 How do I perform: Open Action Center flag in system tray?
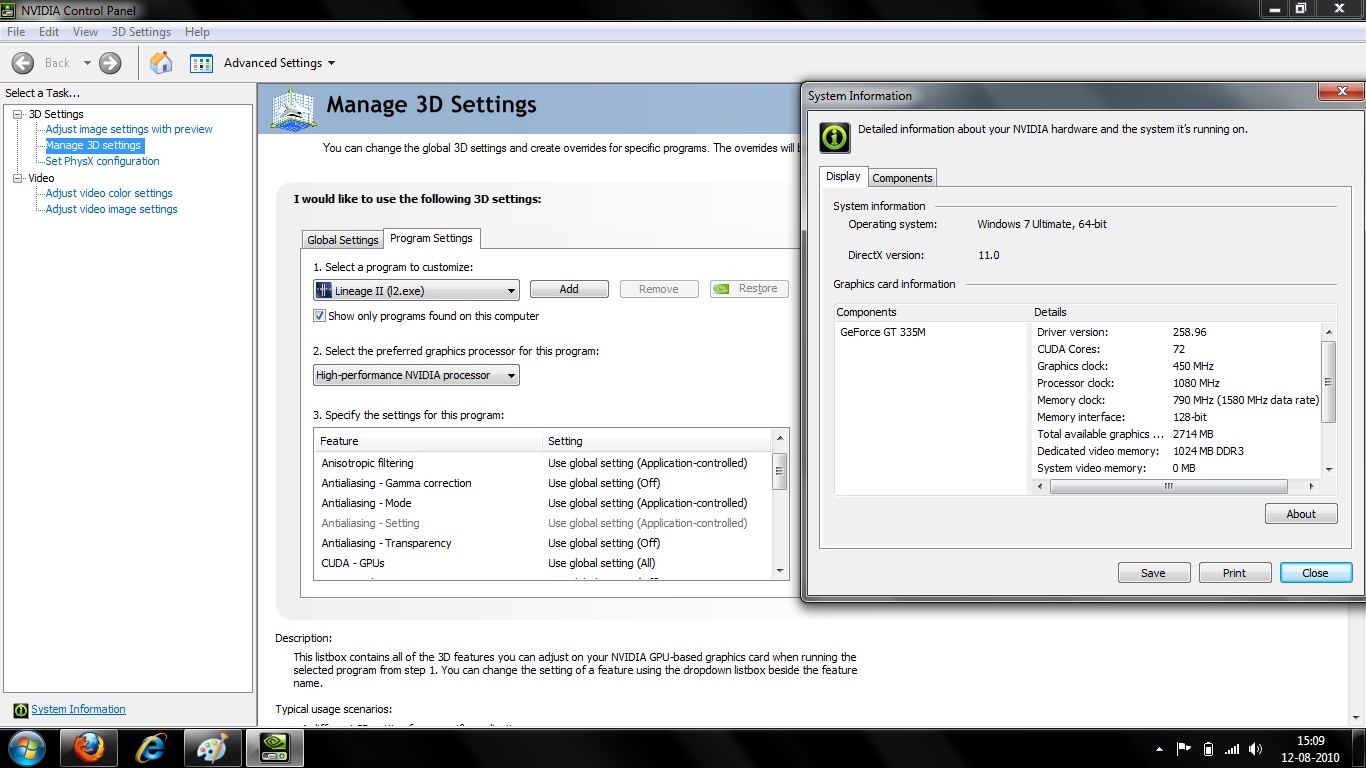(1184, 749)
